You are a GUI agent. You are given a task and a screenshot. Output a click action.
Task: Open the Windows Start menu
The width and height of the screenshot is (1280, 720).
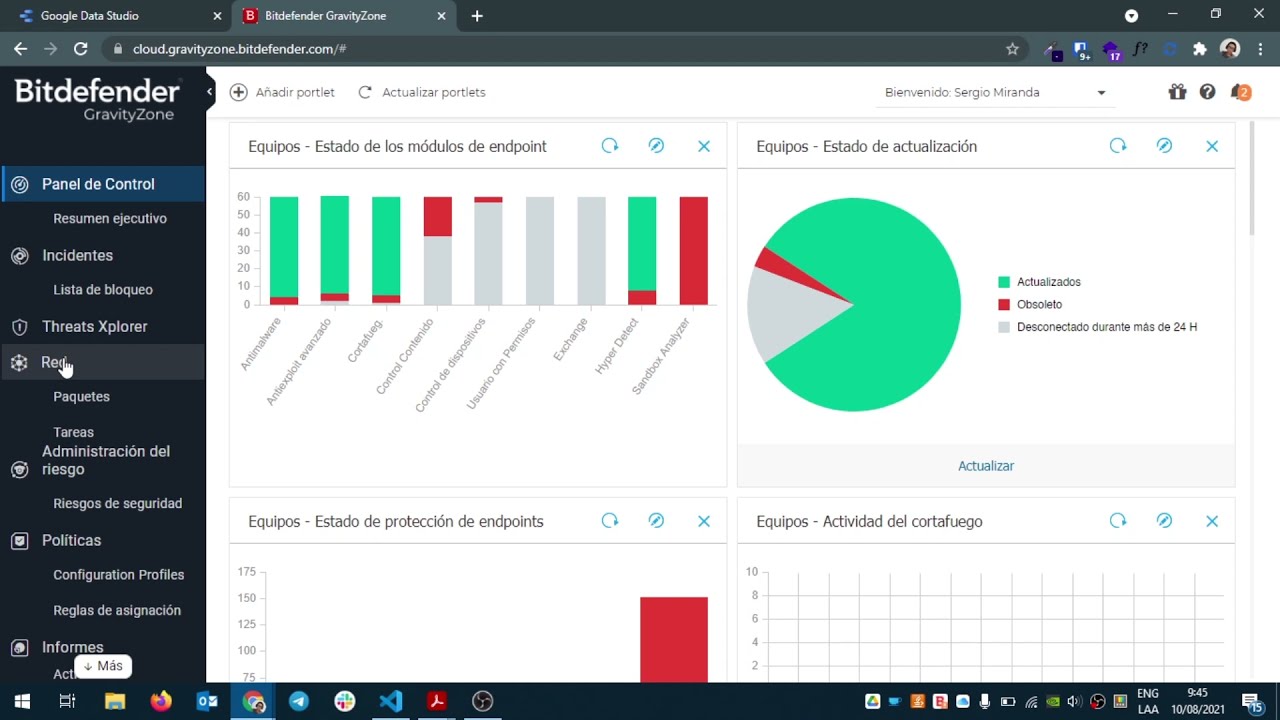click(21, 701)
